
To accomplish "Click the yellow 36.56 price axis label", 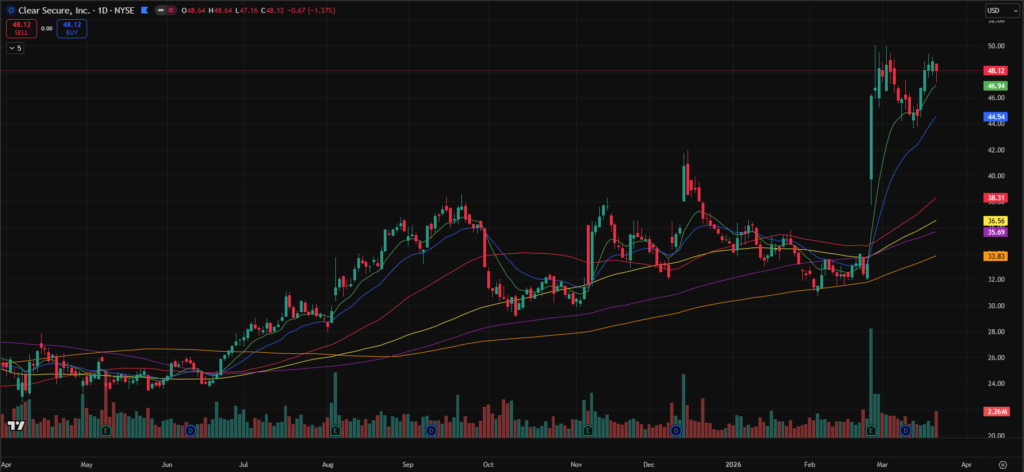I will point(995,220).
